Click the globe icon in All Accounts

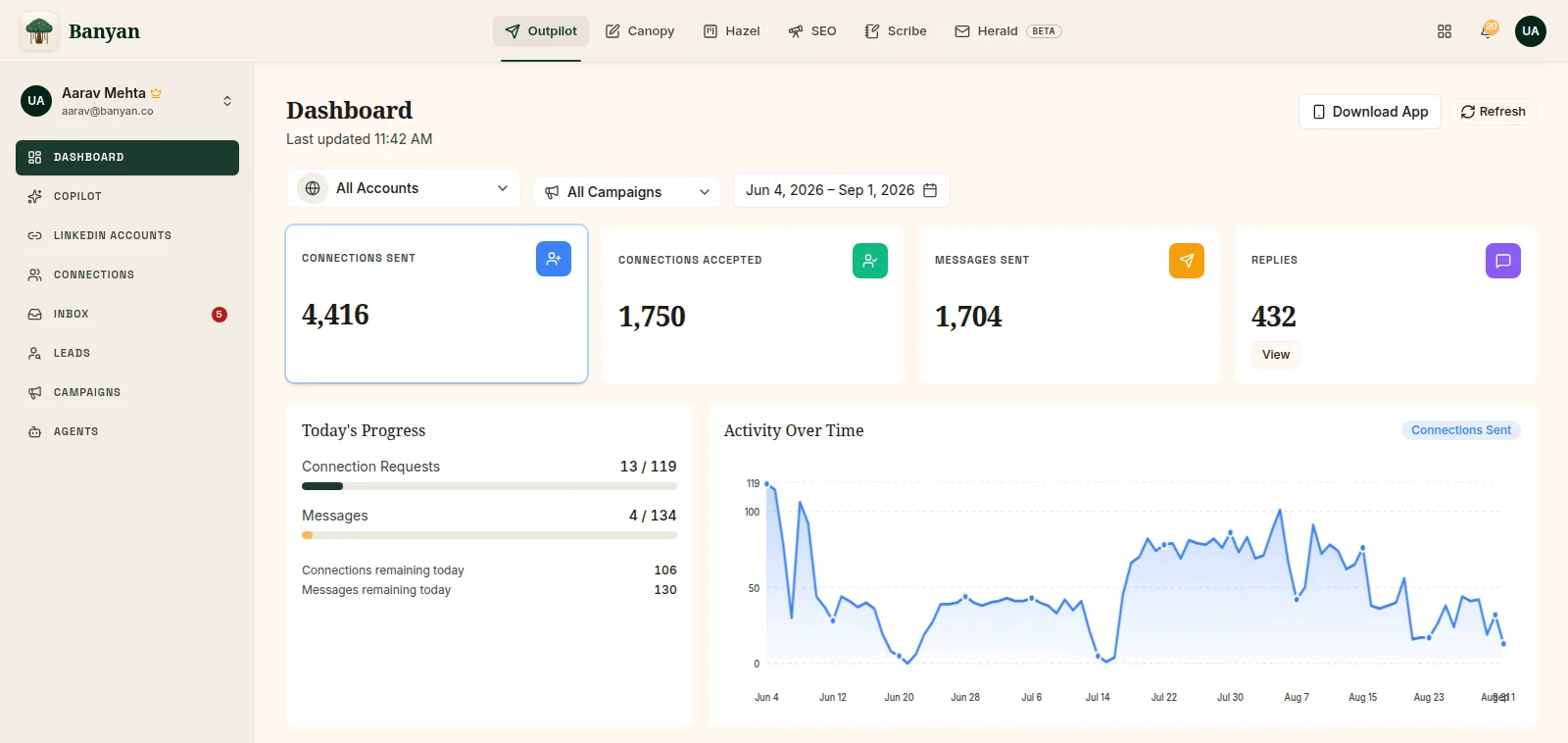tap(313, 188)
